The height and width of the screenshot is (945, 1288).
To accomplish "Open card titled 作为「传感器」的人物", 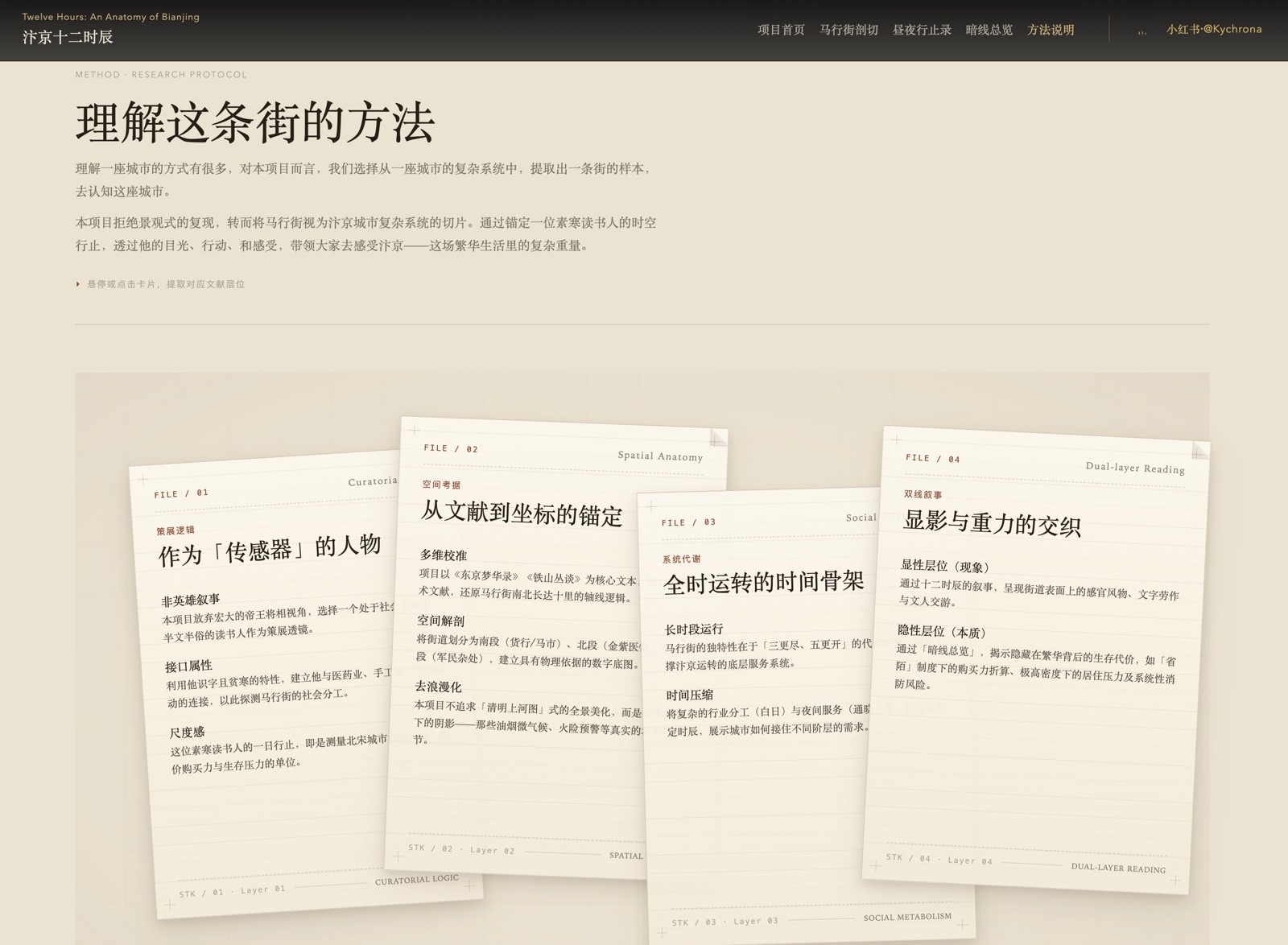I will [270, 551].
